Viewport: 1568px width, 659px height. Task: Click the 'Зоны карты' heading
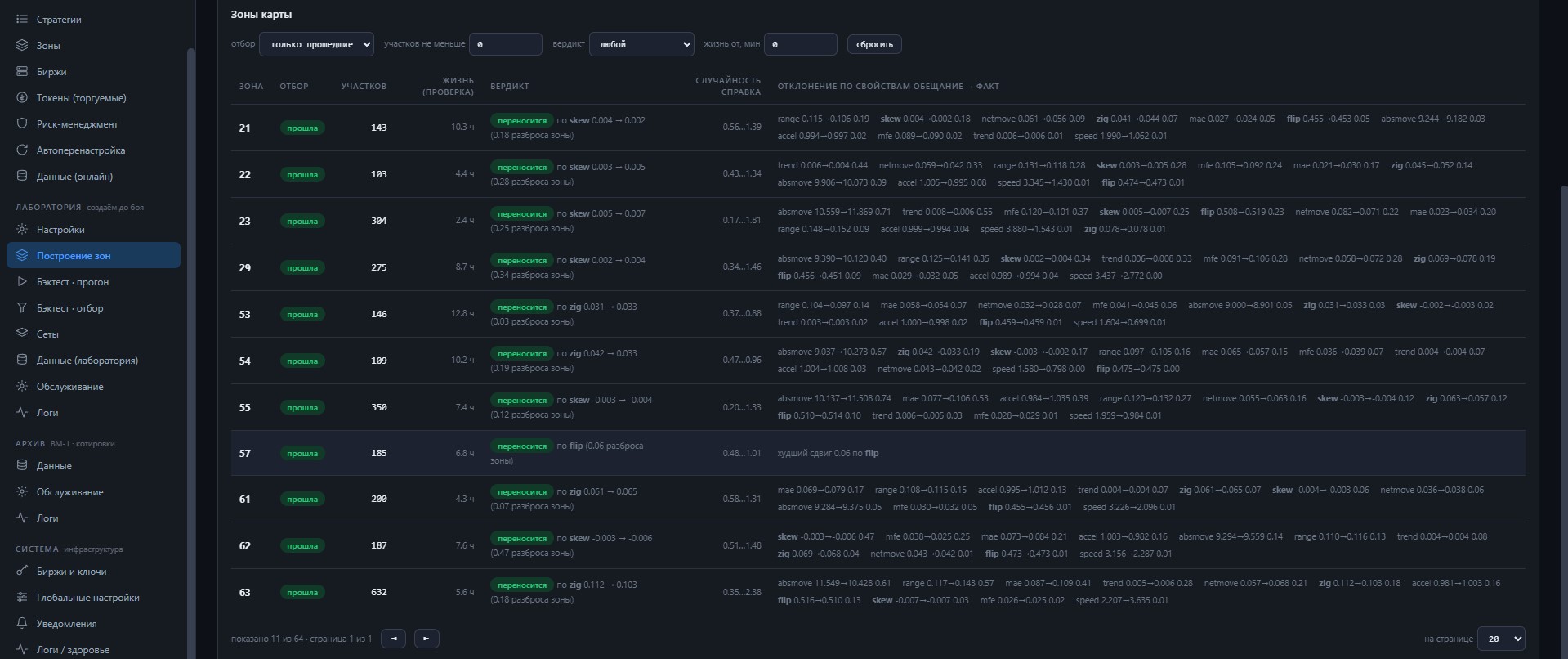click(x=261, y=14)
